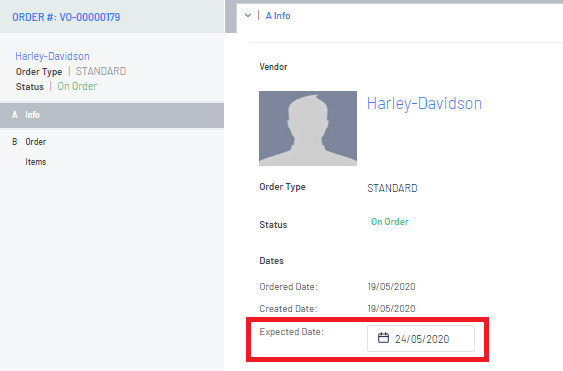Open Harley-Davidson link in left sidebar
This screenshot has height=371, width=563.
tap(52, 56)
